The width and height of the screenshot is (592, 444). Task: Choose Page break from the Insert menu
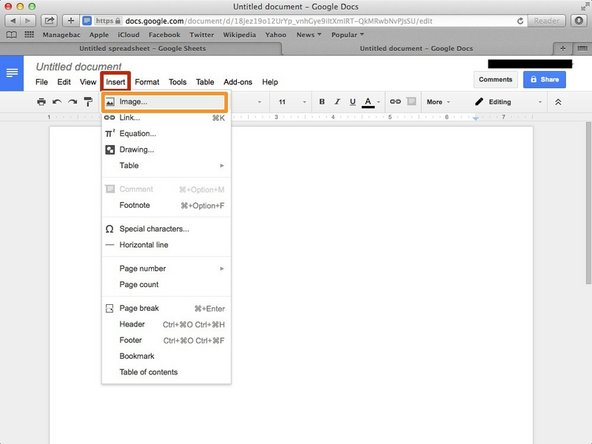point(166,308)
